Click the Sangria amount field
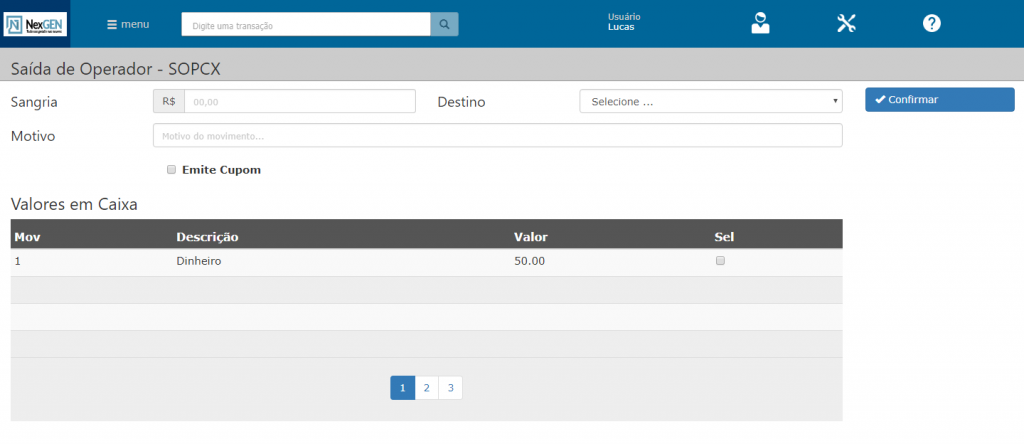Image resolution: width=1024 pixels, height=444 pixels. pyautogui.click(x=299, y=101)
